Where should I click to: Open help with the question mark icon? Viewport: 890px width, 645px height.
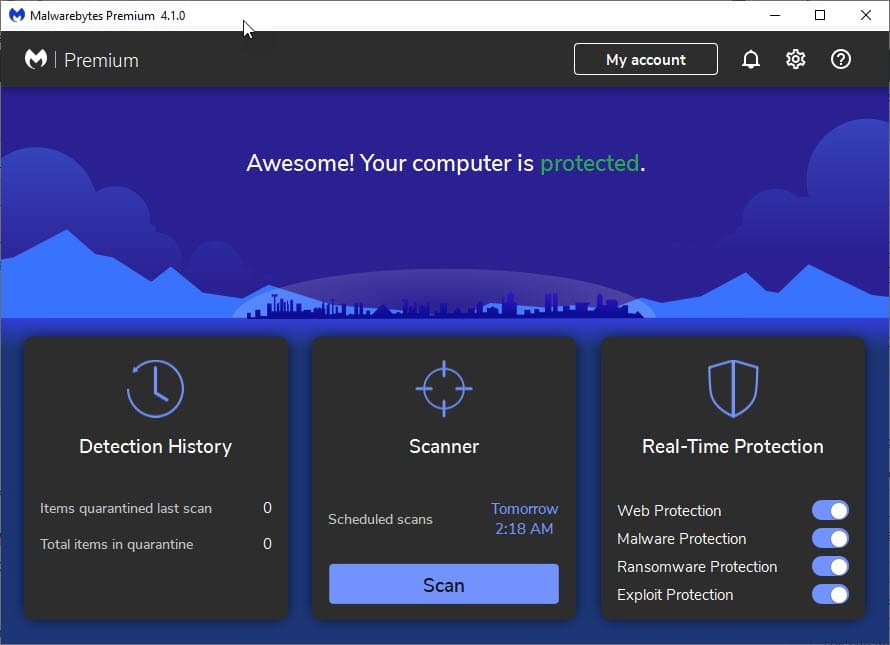click(x=841, y=60)
